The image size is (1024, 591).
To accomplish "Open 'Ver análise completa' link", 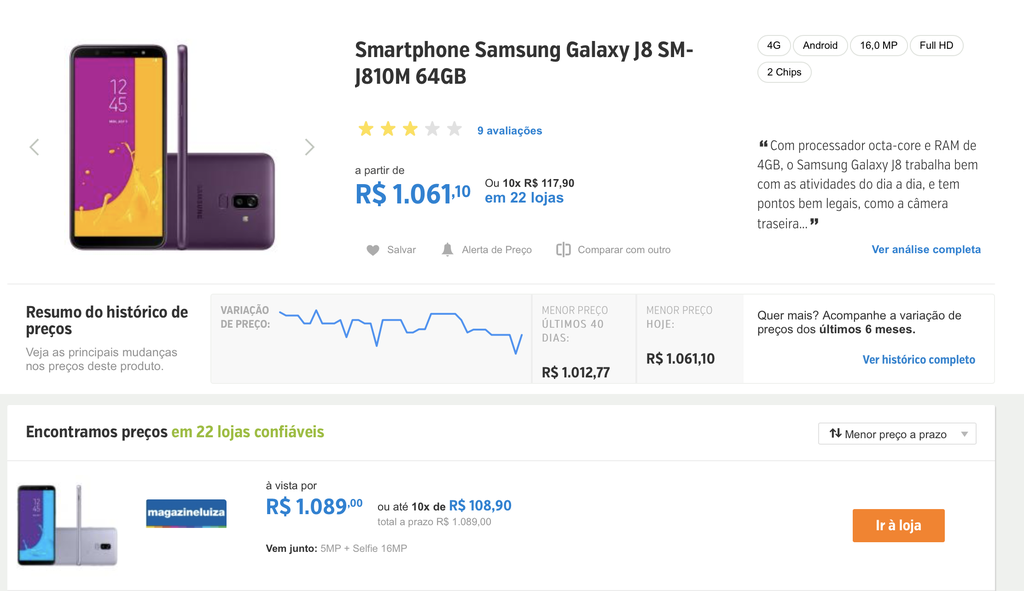I will 926,249.
